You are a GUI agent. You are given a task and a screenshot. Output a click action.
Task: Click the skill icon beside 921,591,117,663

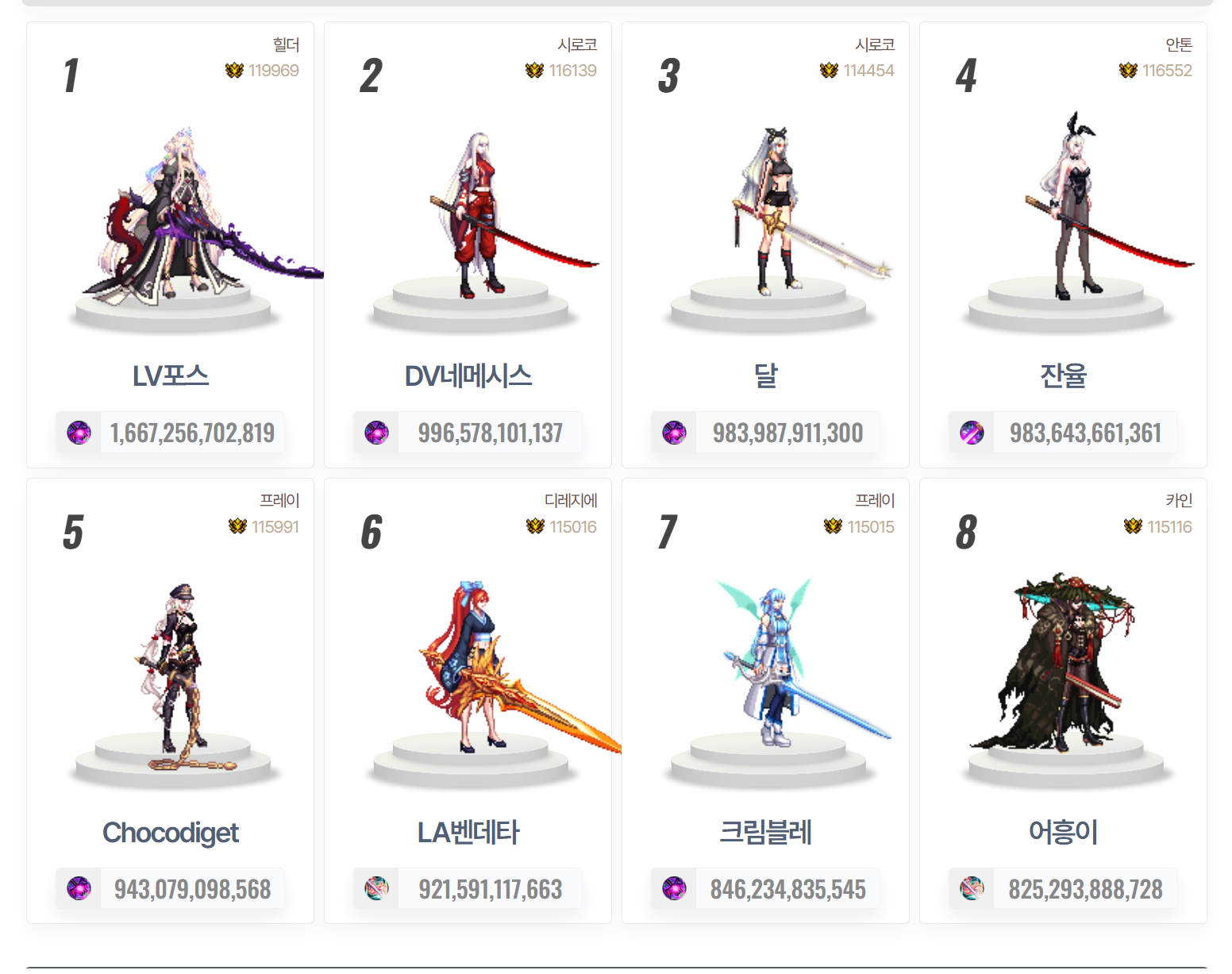click(376, 888)
